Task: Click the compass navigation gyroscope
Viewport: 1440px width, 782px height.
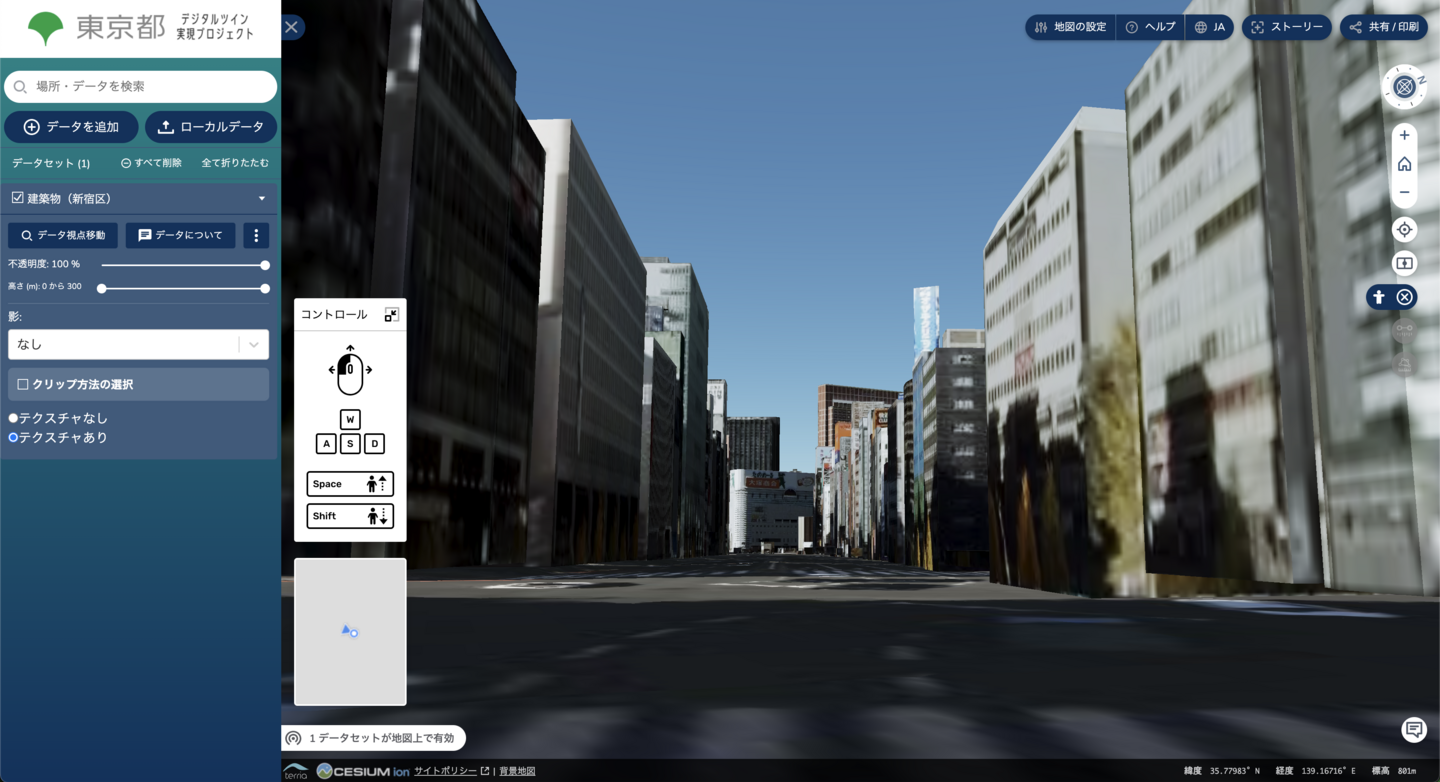Action: coord(1404,87)
